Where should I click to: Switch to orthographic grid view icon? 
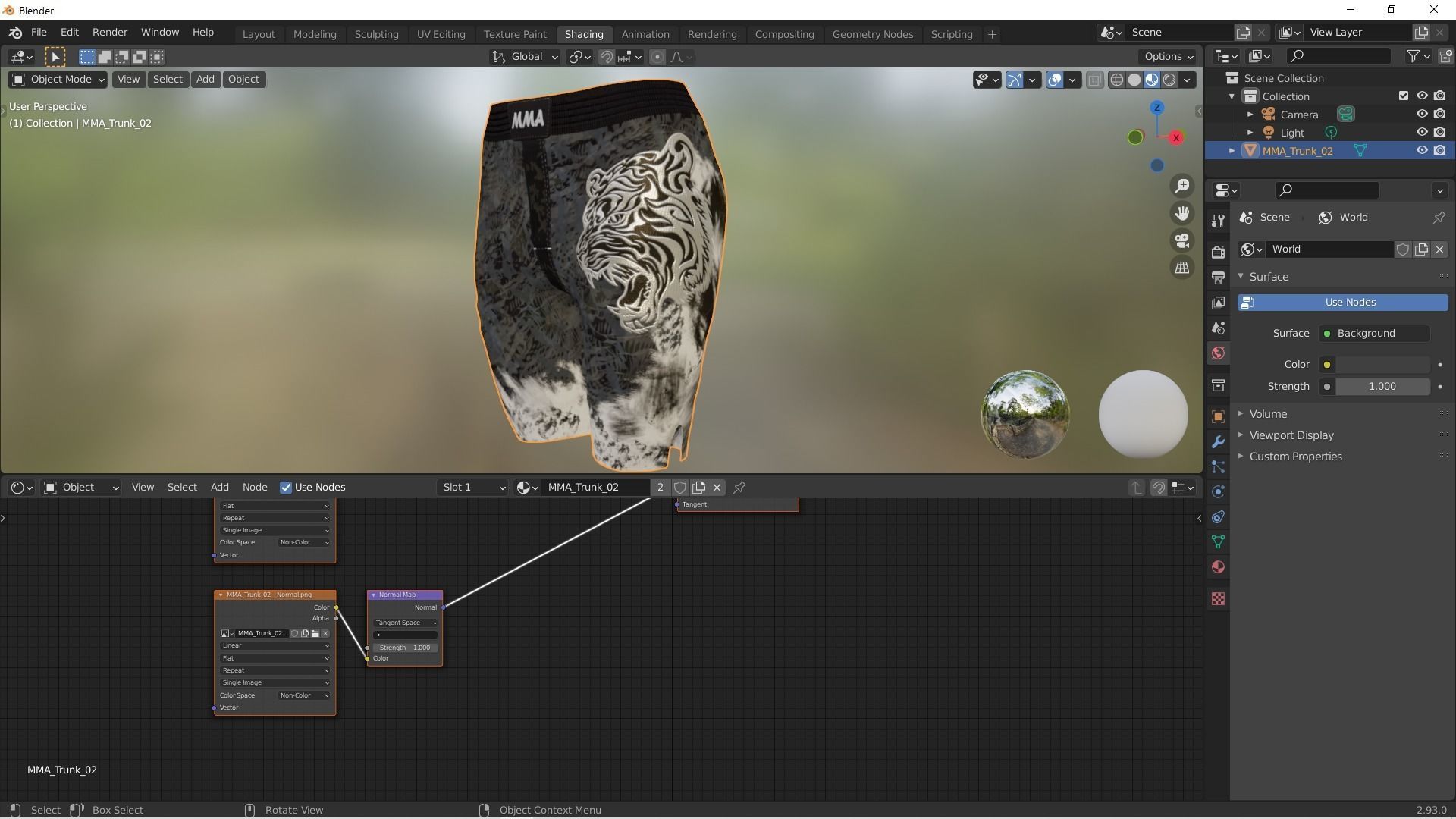coord(1181,268)
